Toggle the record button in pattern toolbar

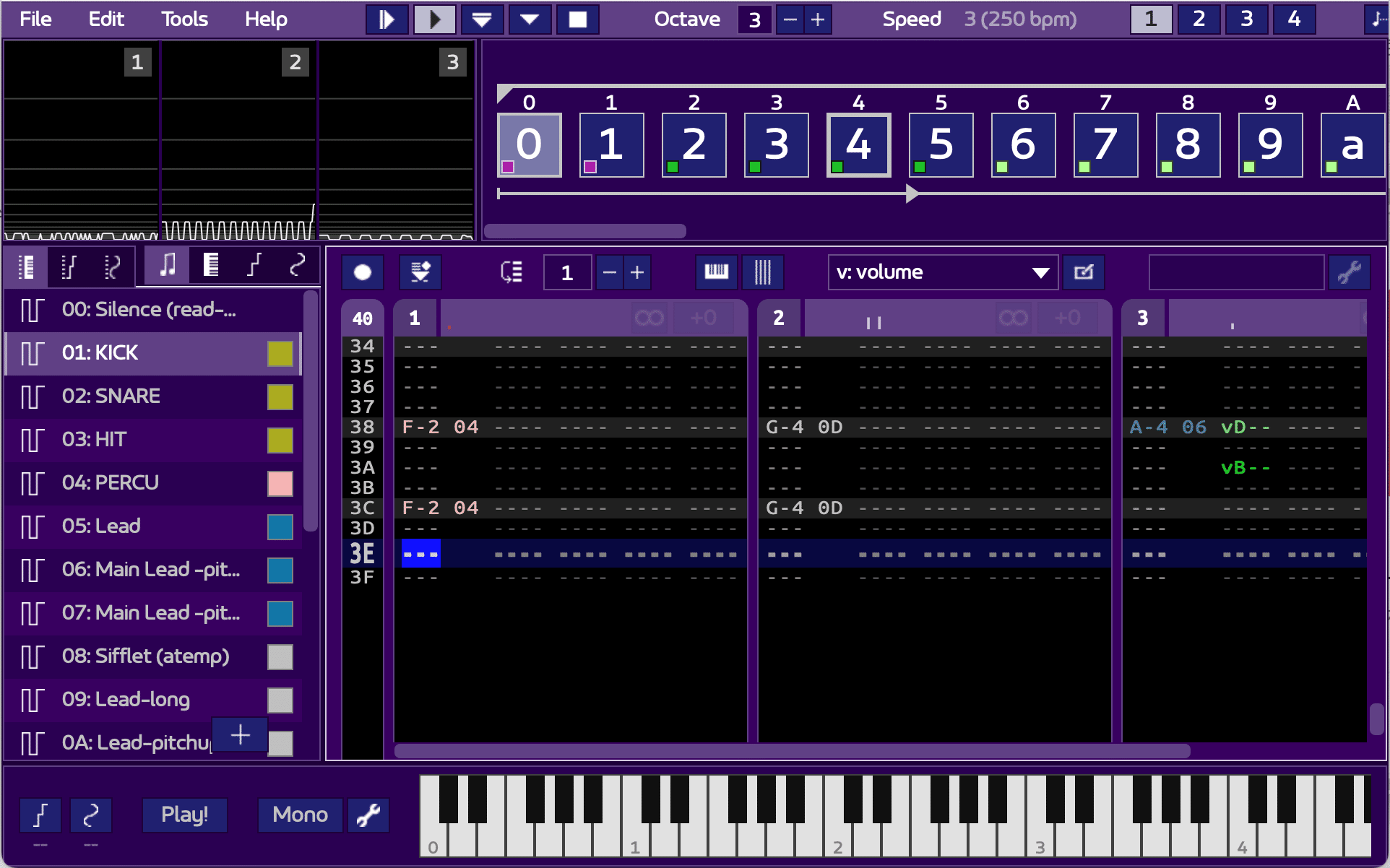[x=363, y=272]
